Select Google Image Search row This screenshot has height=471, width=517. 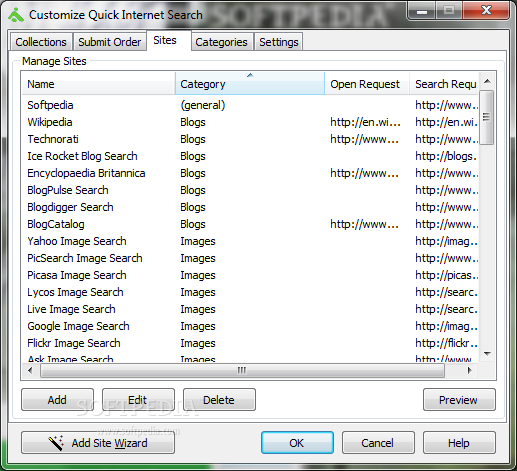click(251, 326)
